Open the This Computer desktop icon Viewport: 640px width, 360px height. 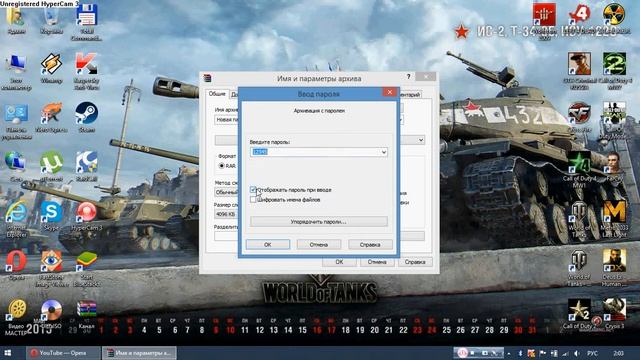tap(16, 71)
